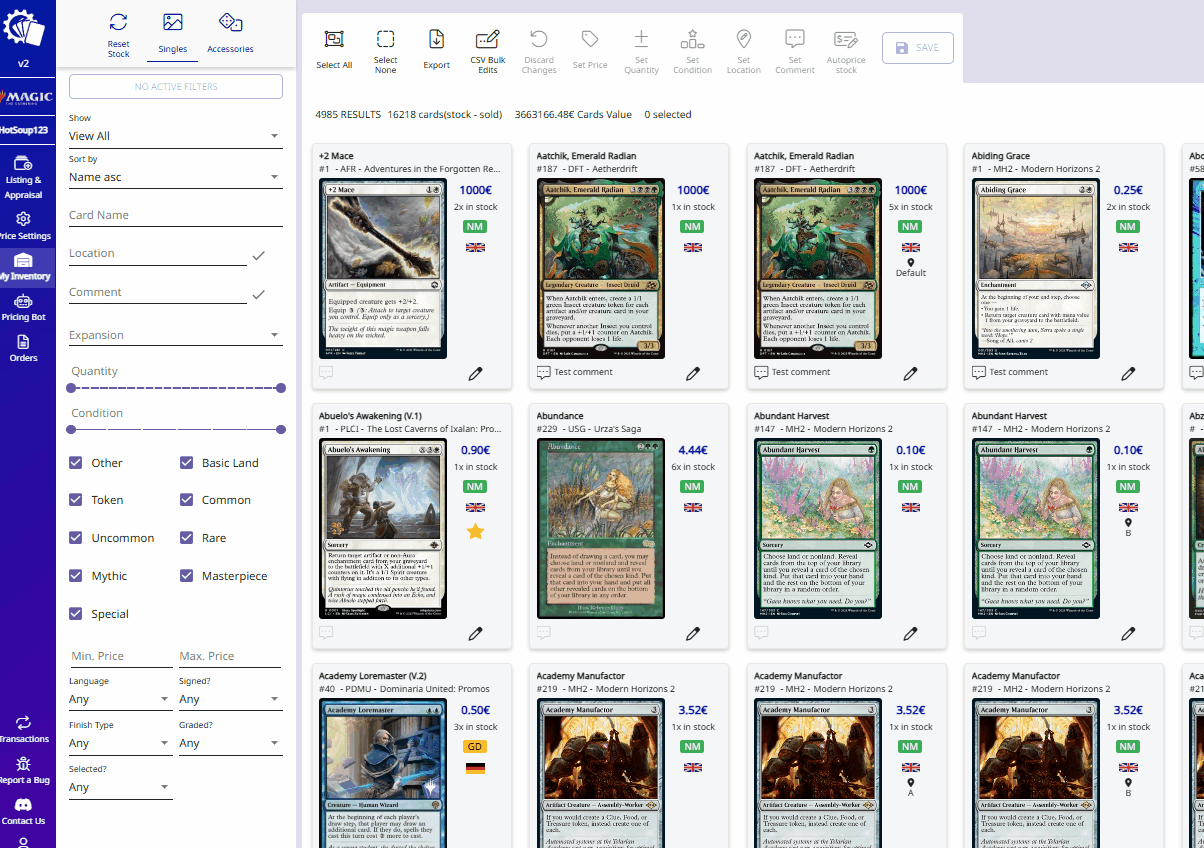Viewport: 1204px width, 848px height.
Task: Click the comment icon on the +2 Mace card
Action: tap(326, 373)
